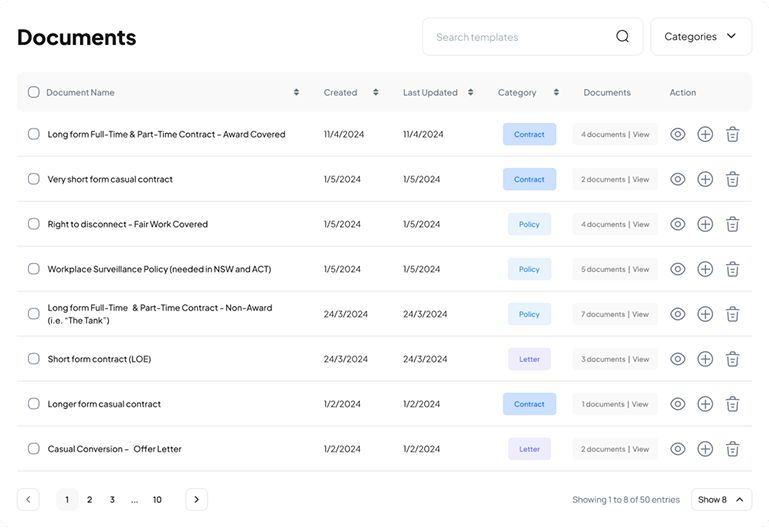769x528 pixels.
Task: Click the Letter tag on Casual Conversion row
Action: [x=529, y=449]
